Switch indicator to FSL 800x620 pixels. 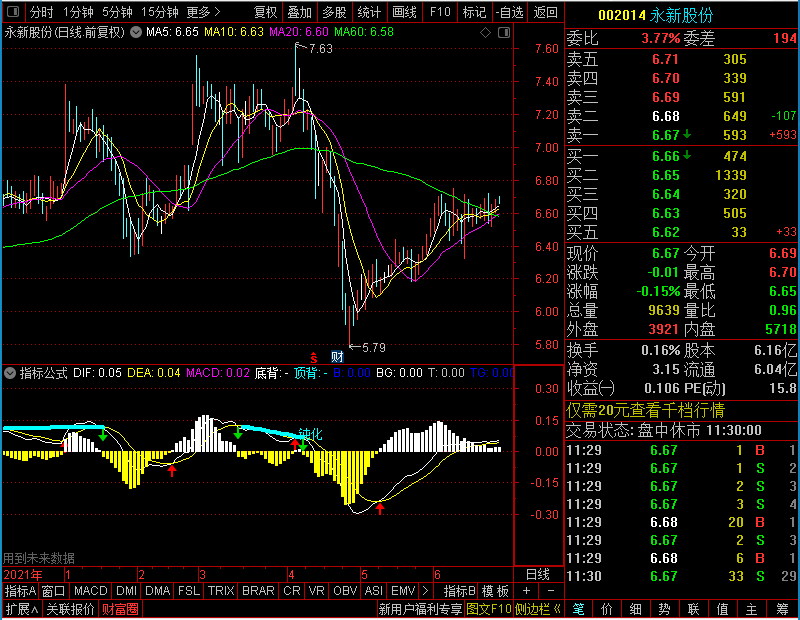coord(189,591)
